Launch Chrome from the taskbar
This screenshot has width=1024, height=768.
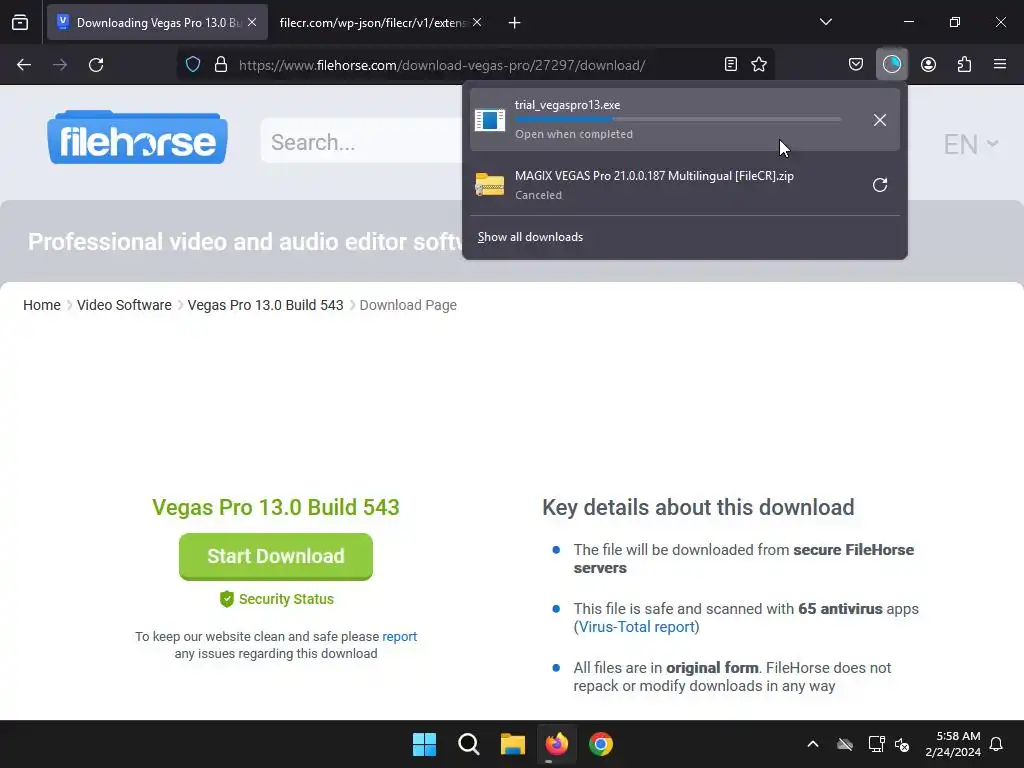tap(601, 744)
